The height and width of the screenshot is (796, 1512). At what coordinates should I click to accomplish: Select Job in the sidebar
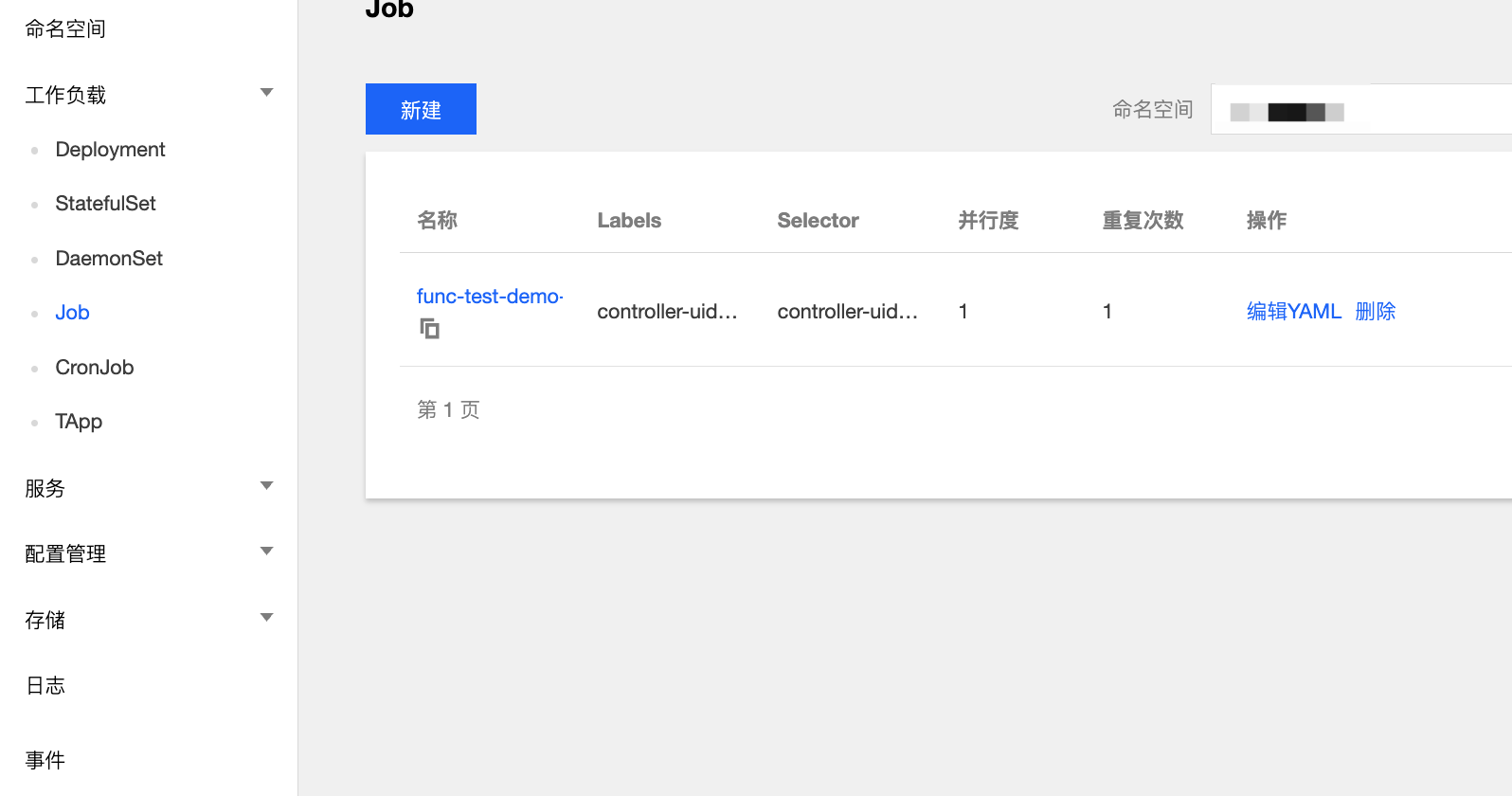point(72,313)
